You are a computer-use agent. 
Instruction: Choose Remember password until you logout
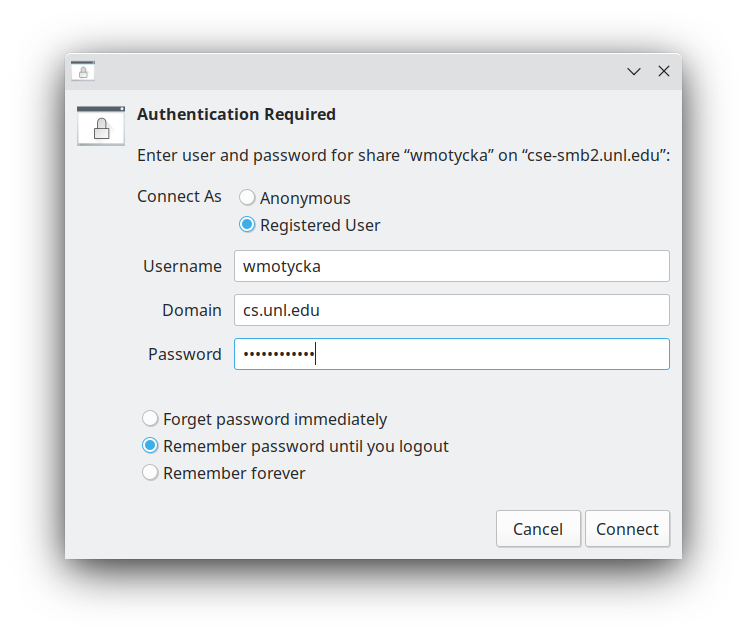click(150, 446)
